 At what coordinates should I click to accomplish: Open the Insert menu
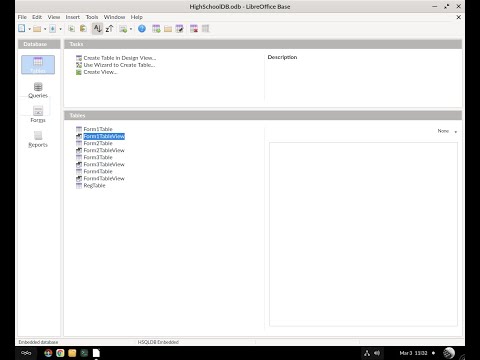[x=73, y=17]
